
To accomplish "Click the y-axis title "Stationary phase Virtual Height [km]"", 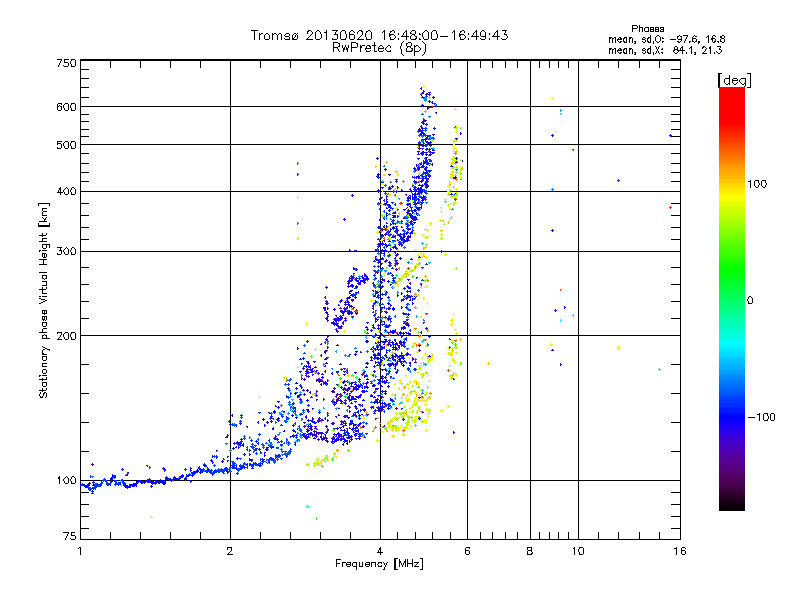I will coord(43,301).
